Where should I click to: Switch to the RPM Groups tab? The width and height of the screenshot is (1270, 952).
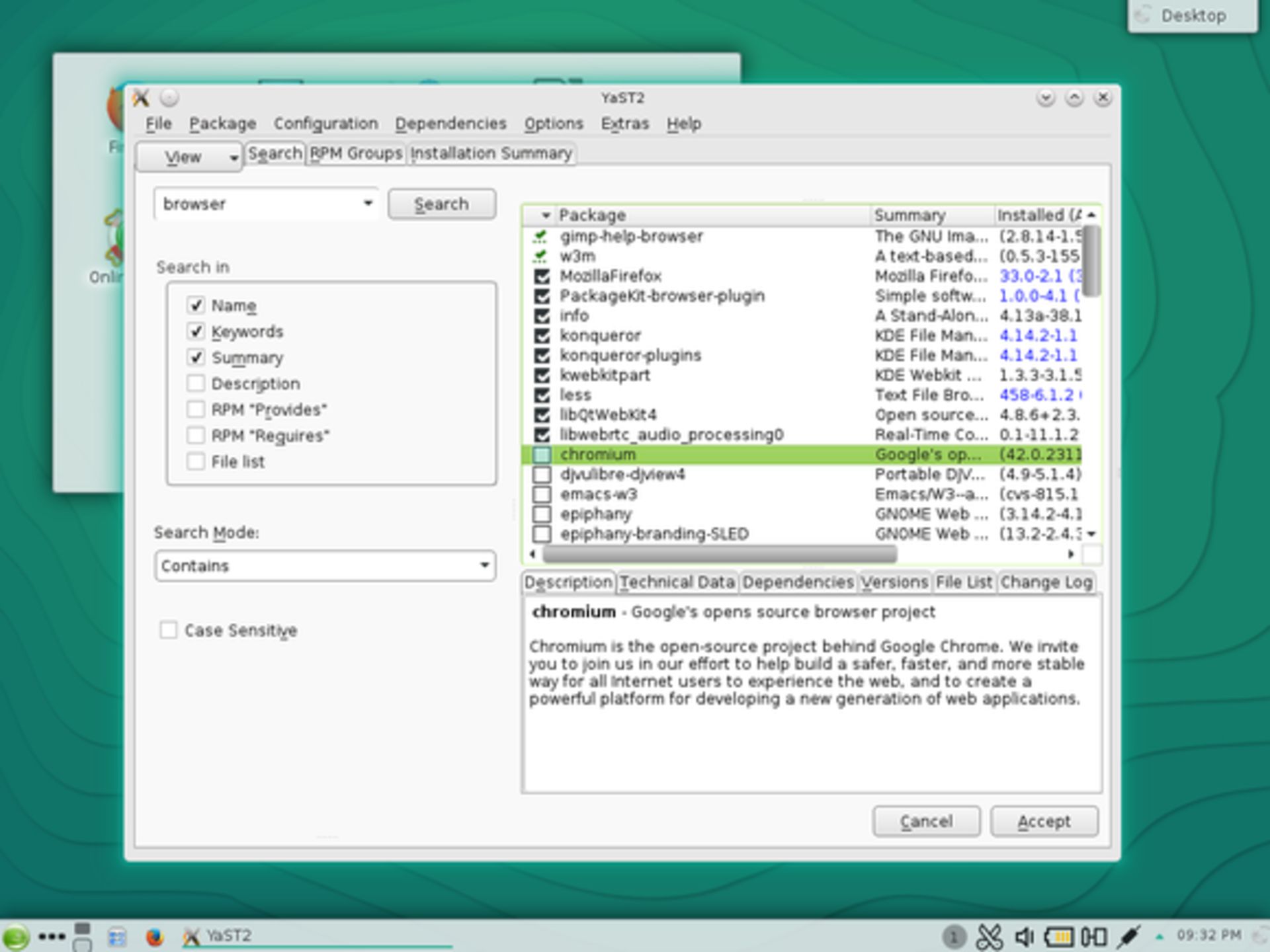tap(356, 153)
